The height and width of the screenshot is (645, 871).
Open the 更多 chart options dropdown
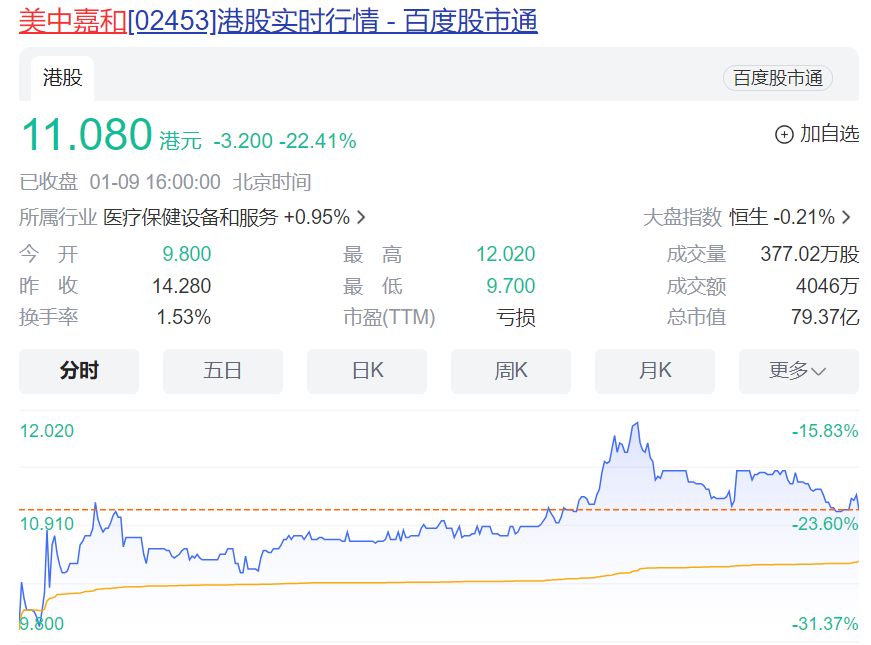798,371
